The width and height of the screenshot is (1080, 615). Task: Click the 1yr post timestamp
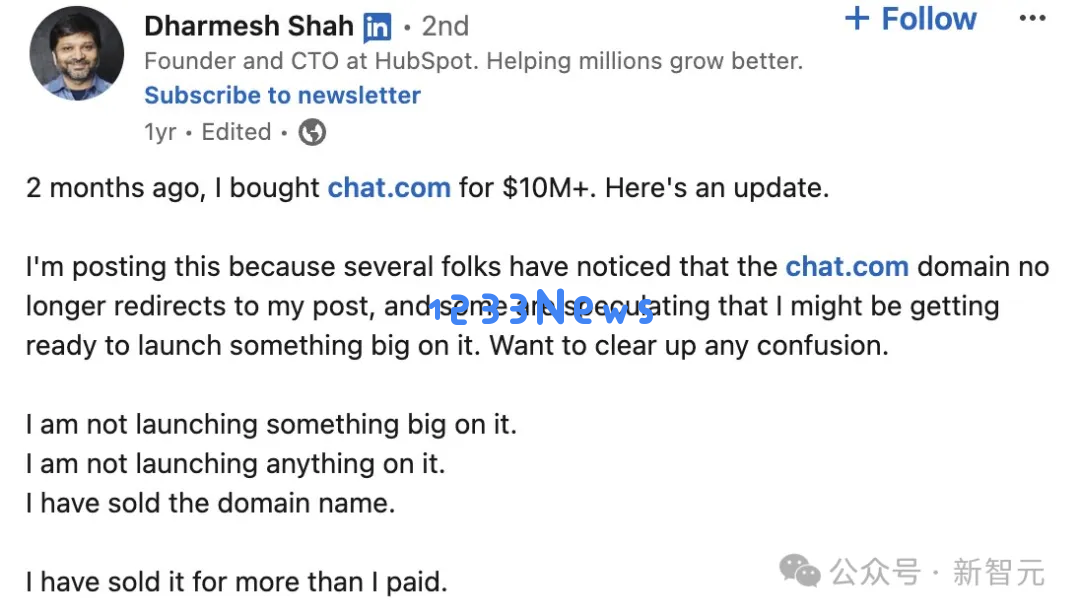tap(160, 132)
